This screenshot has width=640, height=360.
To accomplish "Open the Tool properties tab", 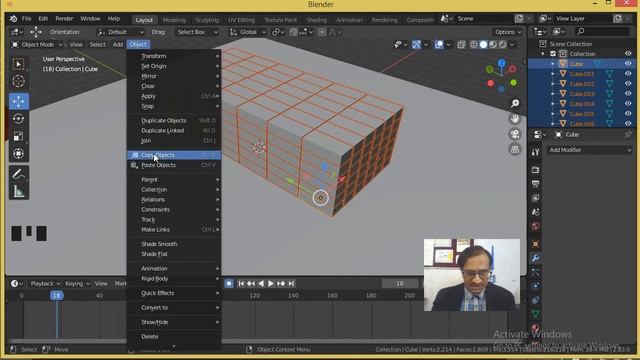I will pos(536,152).
